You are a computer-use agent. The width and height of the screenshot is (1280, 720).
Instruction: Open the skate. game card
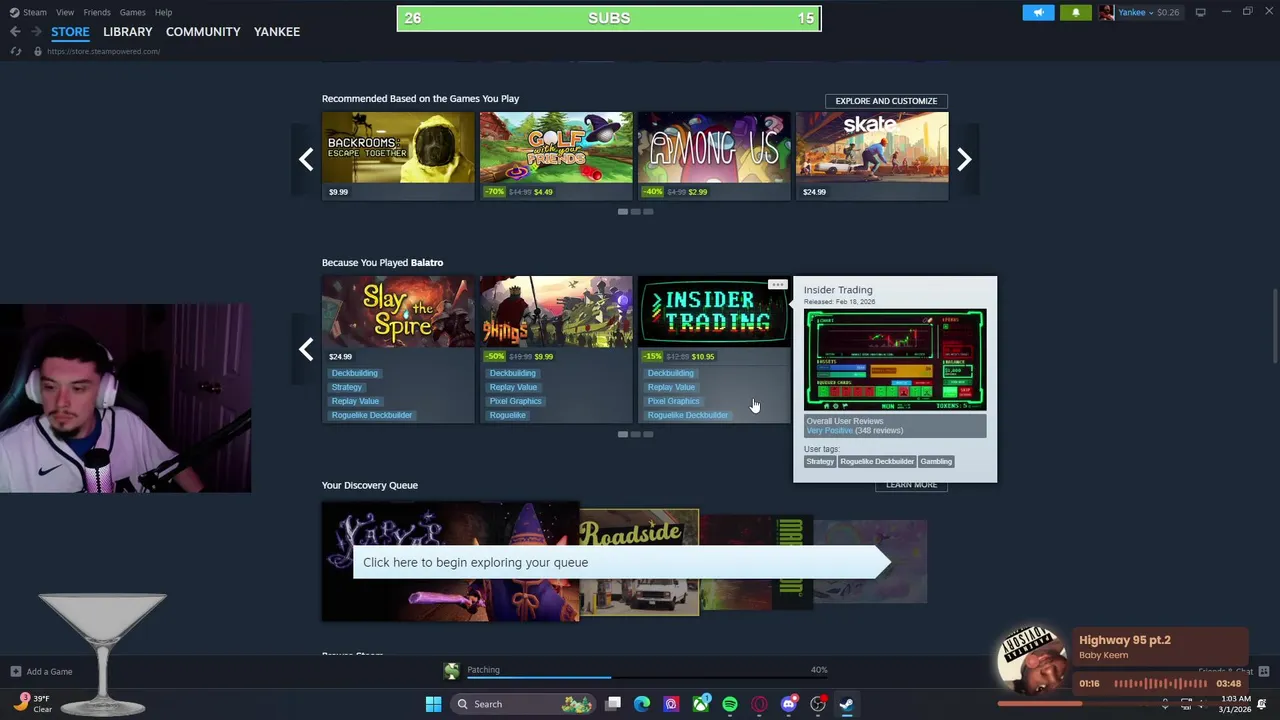tap(872, 156)
